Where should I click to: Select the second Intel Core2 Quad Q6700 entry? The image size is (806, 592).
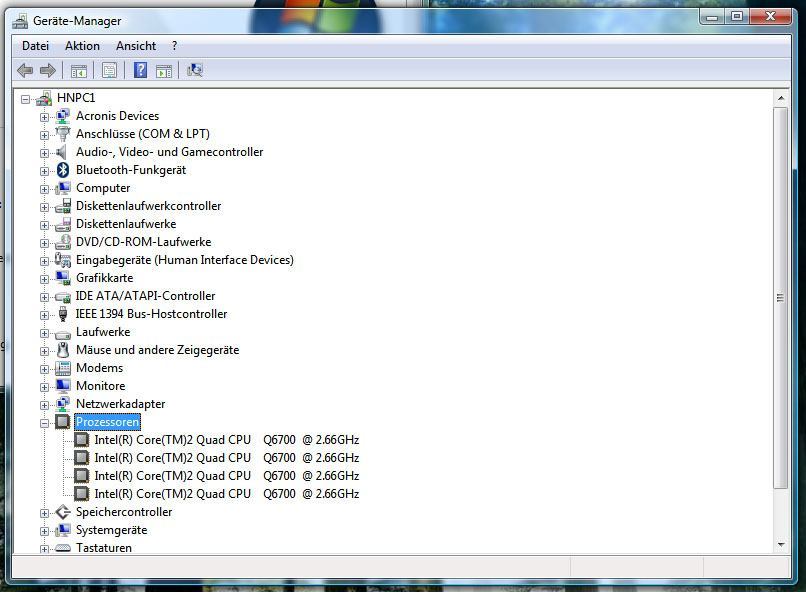(x=227, y=458)
